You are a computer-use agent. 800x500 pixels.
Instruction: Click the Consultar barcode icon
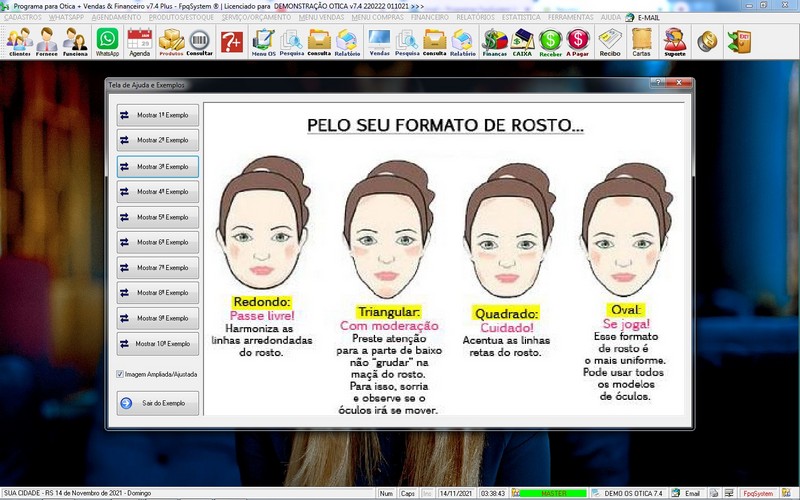199,42
